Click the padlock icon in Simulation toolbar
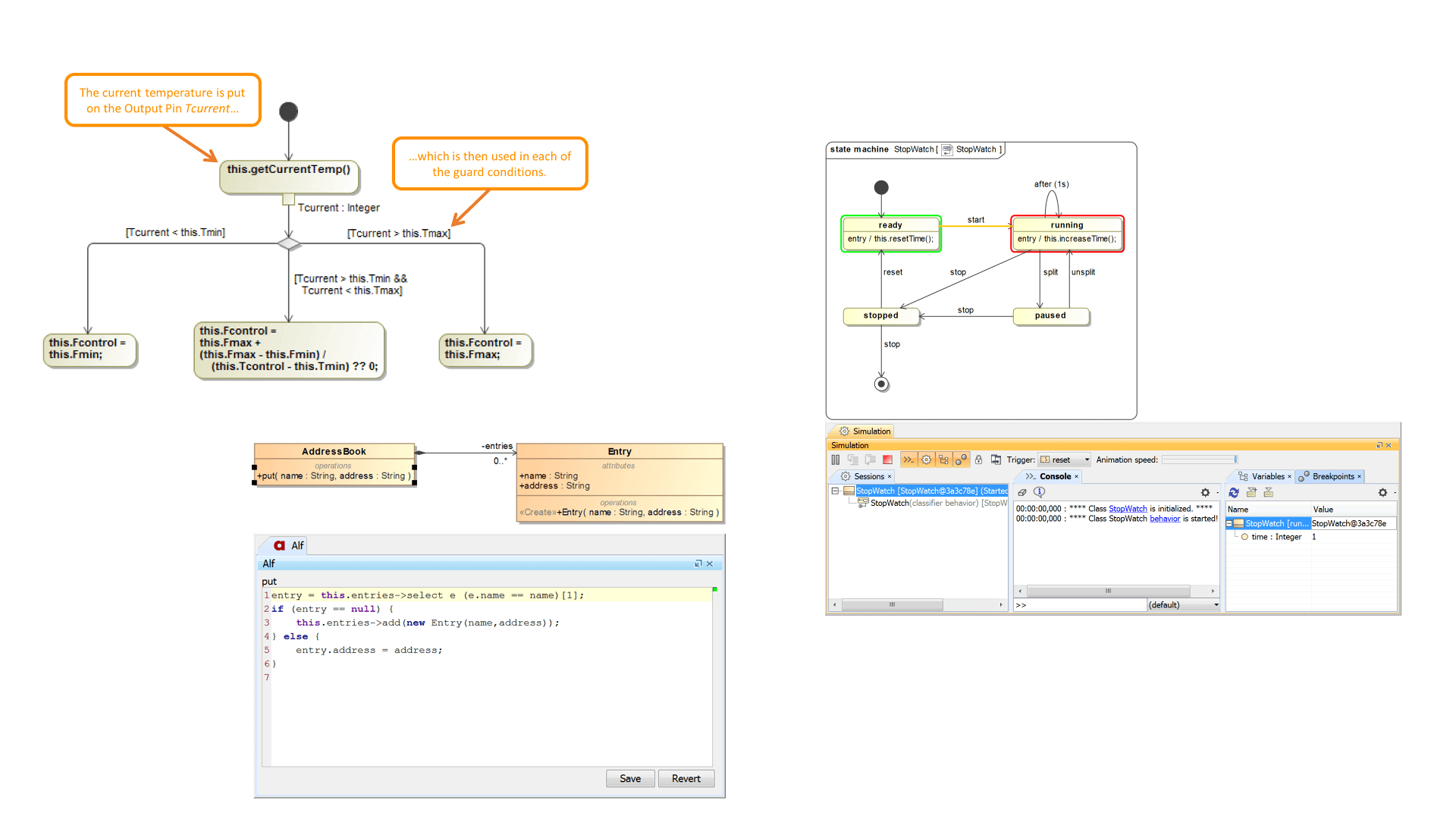Image resolution: width=1456 pixels, height=819 pixels. click(978, 460)
